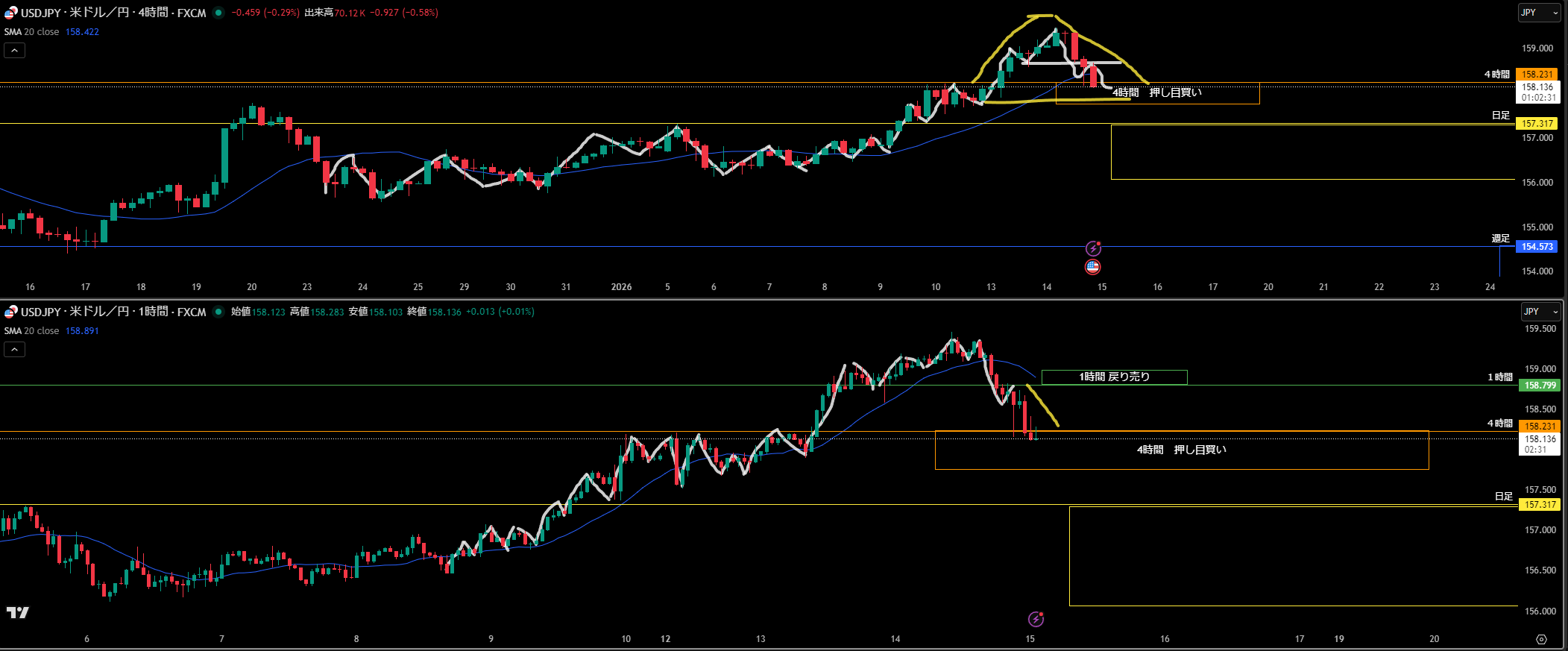Select the green 1時間 戻り売り text box
The height and width of the screenshot is (651, 1568).
1114,377
